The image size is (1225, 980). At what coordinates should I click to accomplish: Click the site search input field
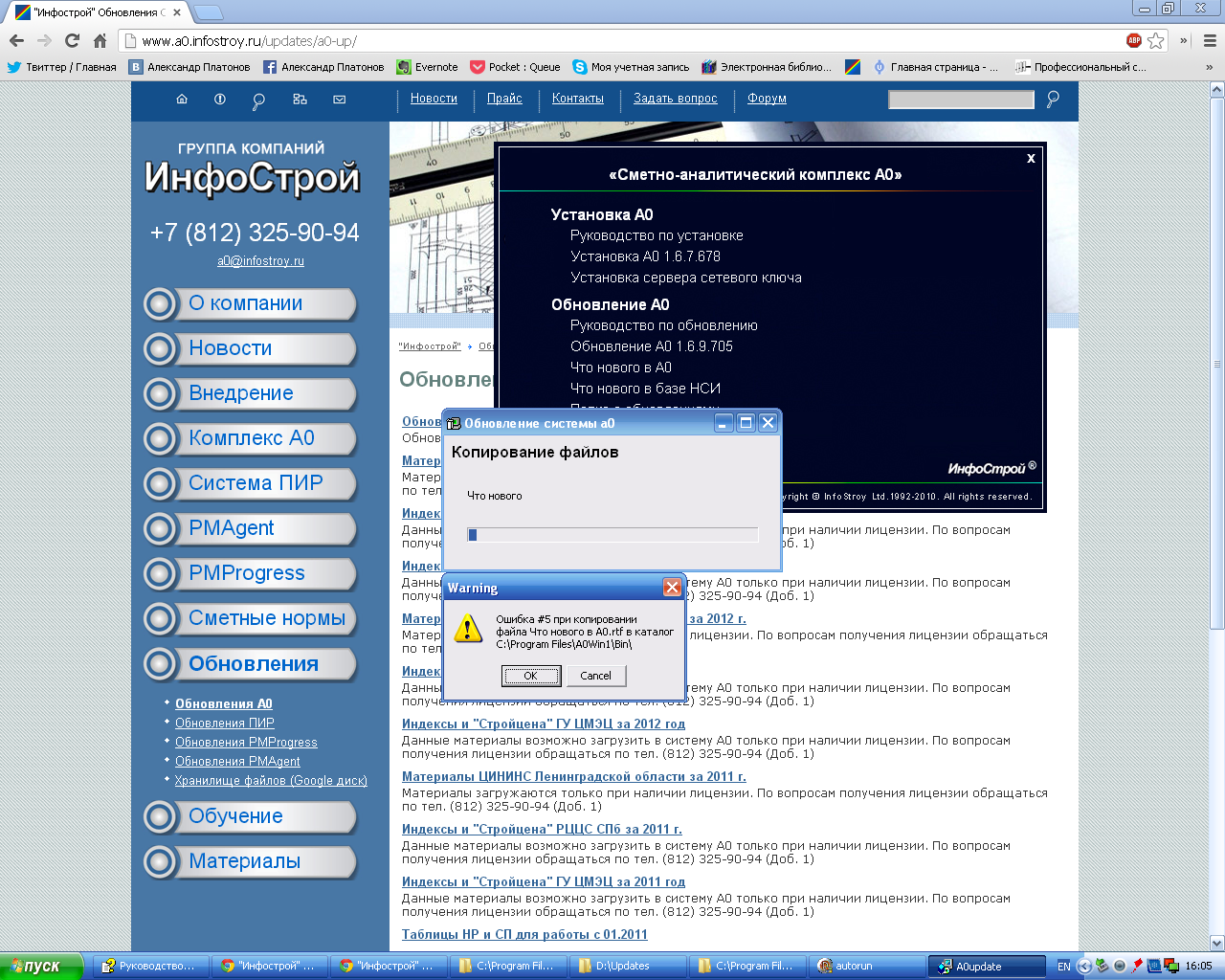pyautogui.click(x=961, y=100)
